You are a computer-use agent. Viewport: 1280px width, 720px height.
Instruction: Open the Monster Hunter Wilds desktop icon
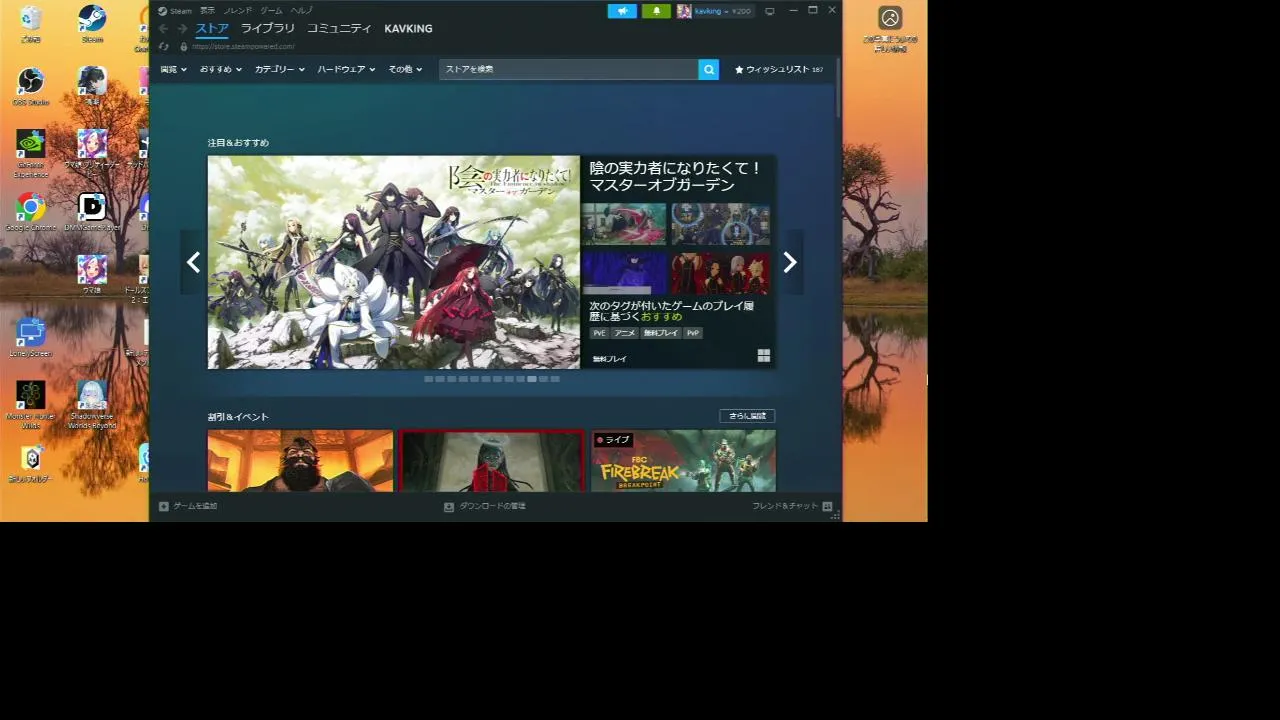(x=30, y=404)
